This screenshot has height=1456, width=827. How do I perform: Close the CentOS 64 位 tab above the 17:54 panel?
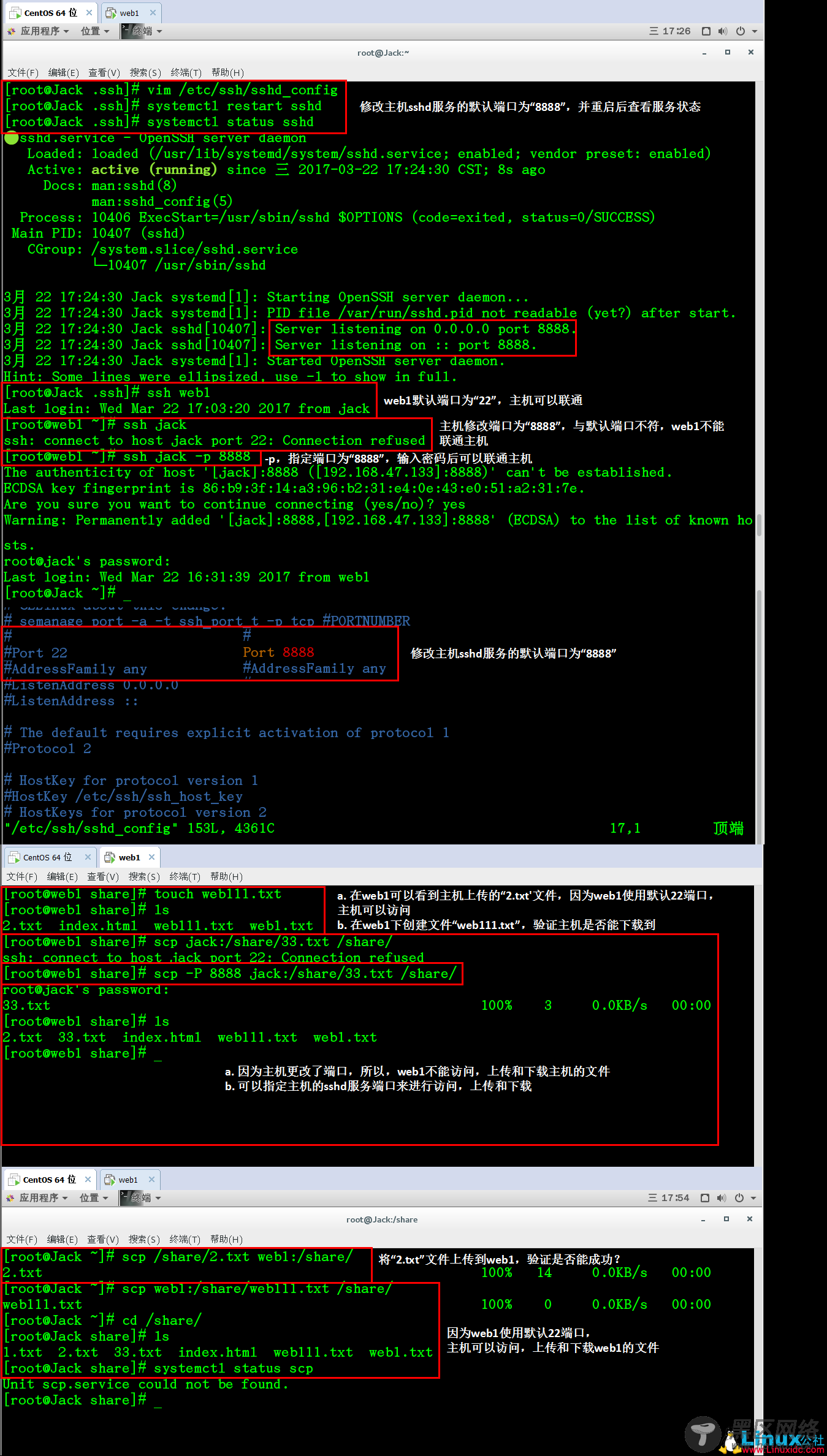click(x=88, y=1180)
